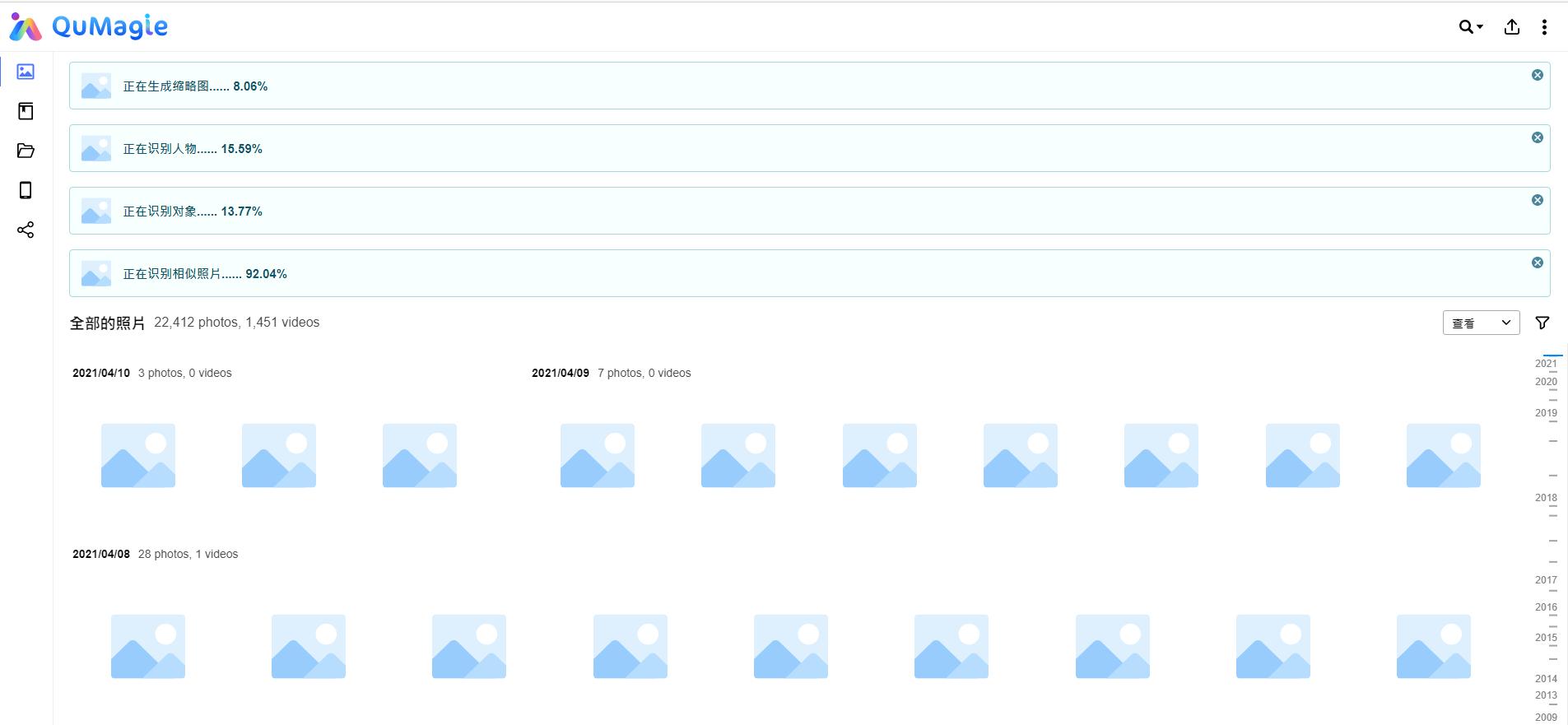Open the Albums section in sidebar
1568x725 pixels.
26,111
